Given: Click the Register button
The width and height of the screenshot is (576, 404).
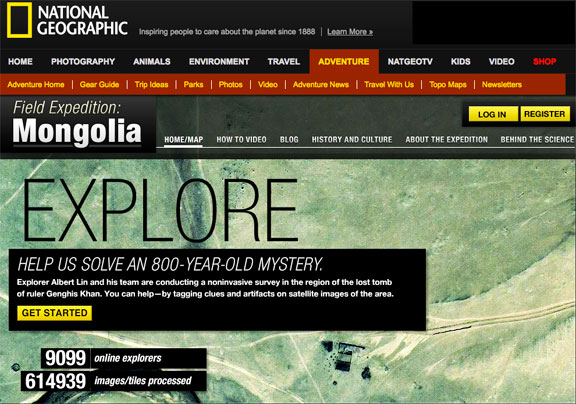Looking at the screenshot, I should (545, 114).
